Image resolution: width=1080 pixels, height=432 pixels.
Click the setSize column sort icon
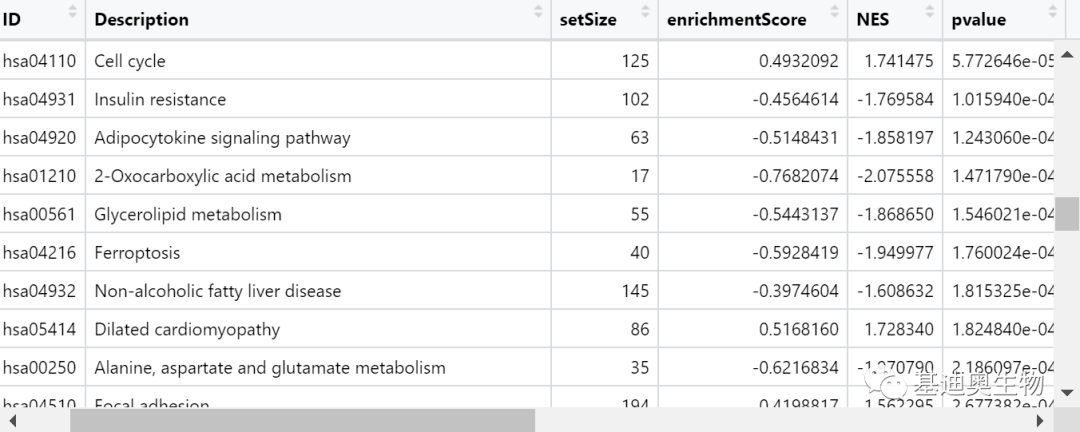pyautogui.click(x=645, y=12)
